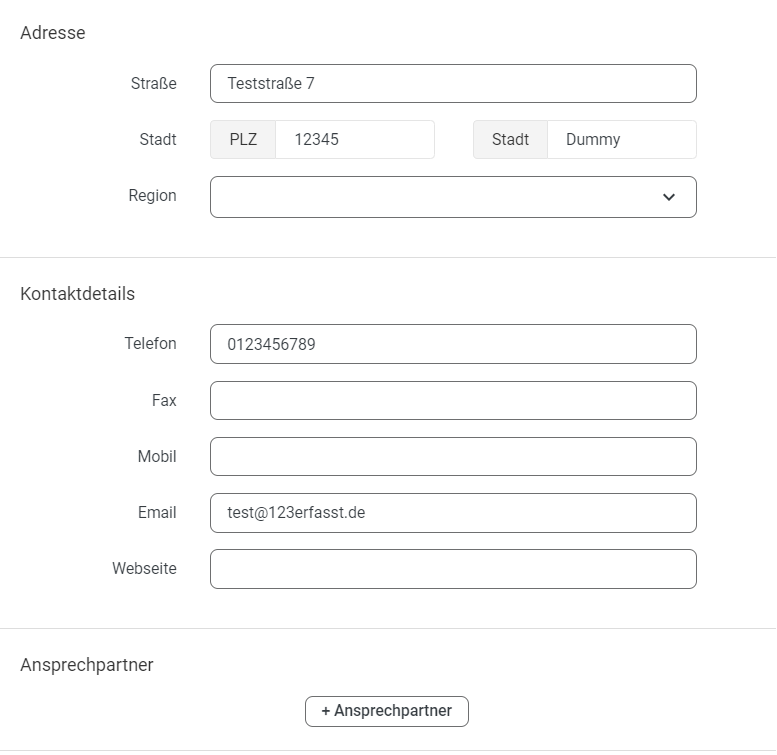Click the Adresse section heading
The width and height of the screenshot is (777, 755).
click(x=53, y=33)
